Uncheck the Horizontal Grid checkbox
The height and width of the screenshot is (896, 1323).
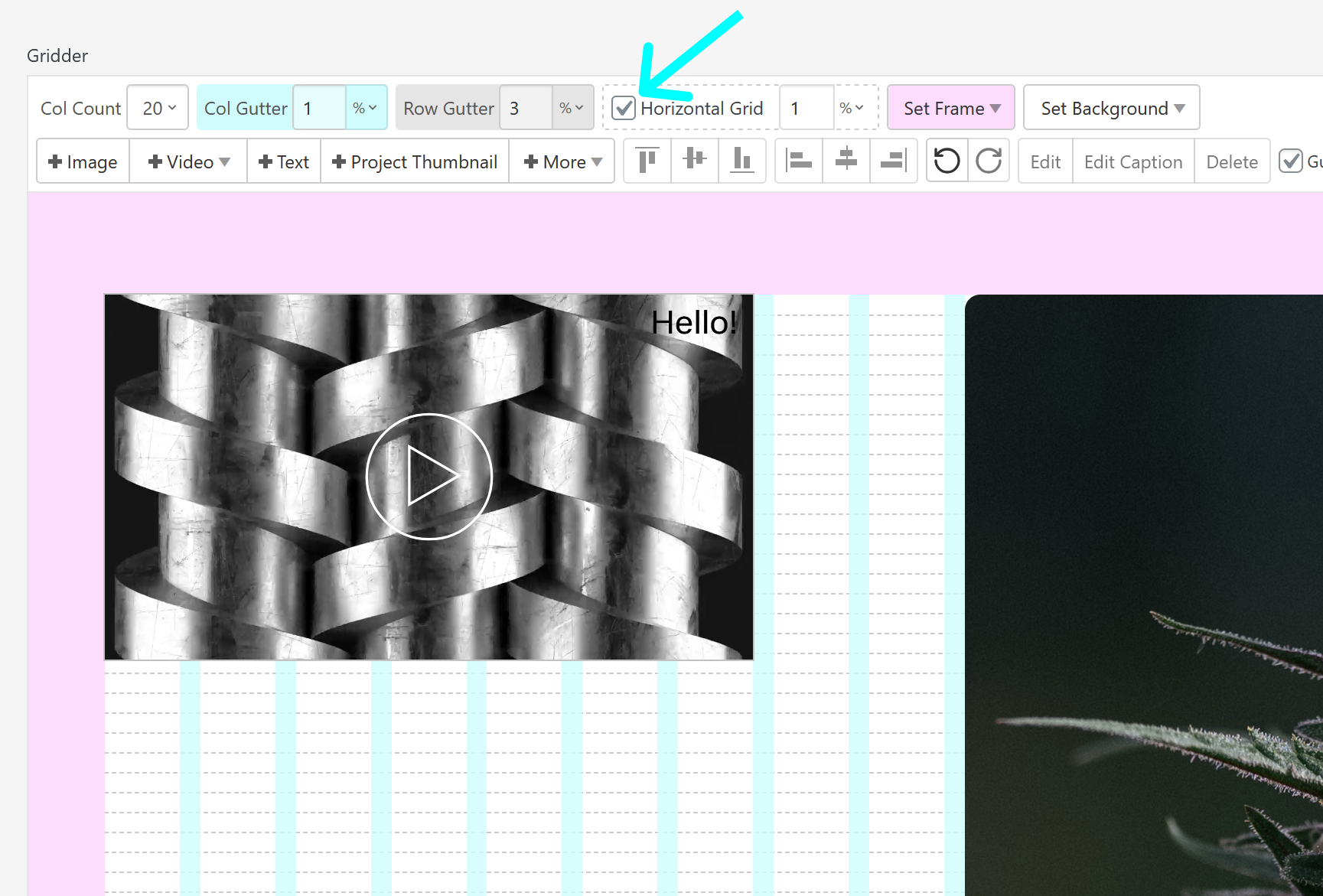[624, 108]
